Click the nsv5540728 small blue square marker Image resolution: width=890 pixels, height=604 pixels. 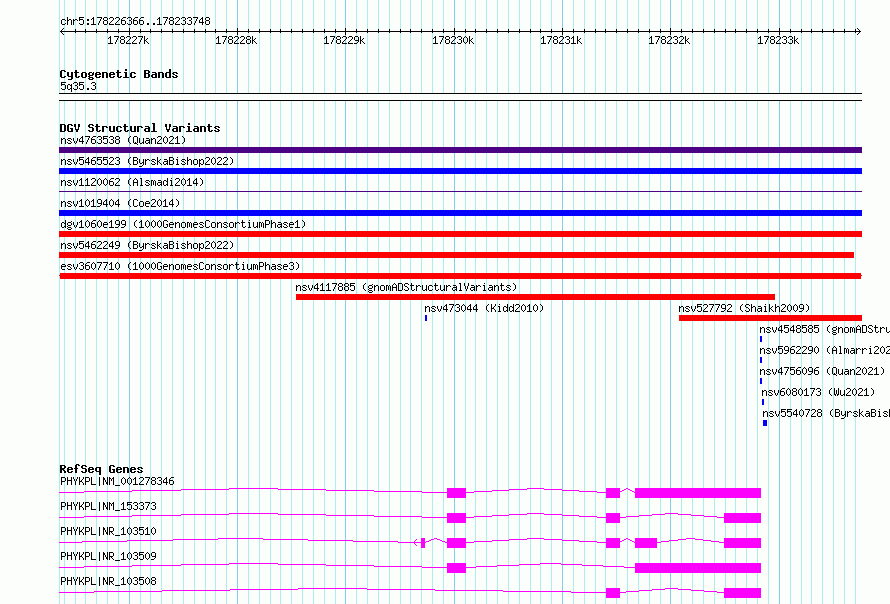pos(765,423)
